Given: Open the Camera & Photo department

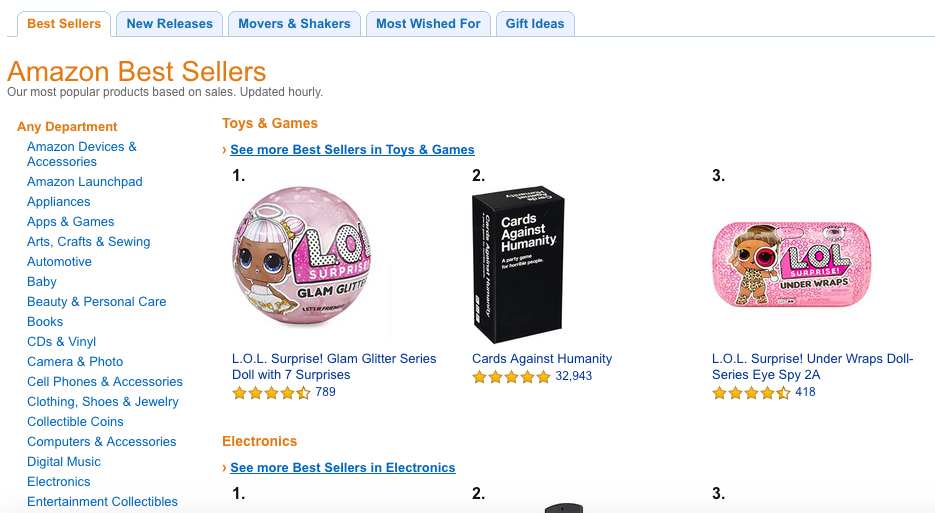Looking at the screenshot, I should pos(75,362).
